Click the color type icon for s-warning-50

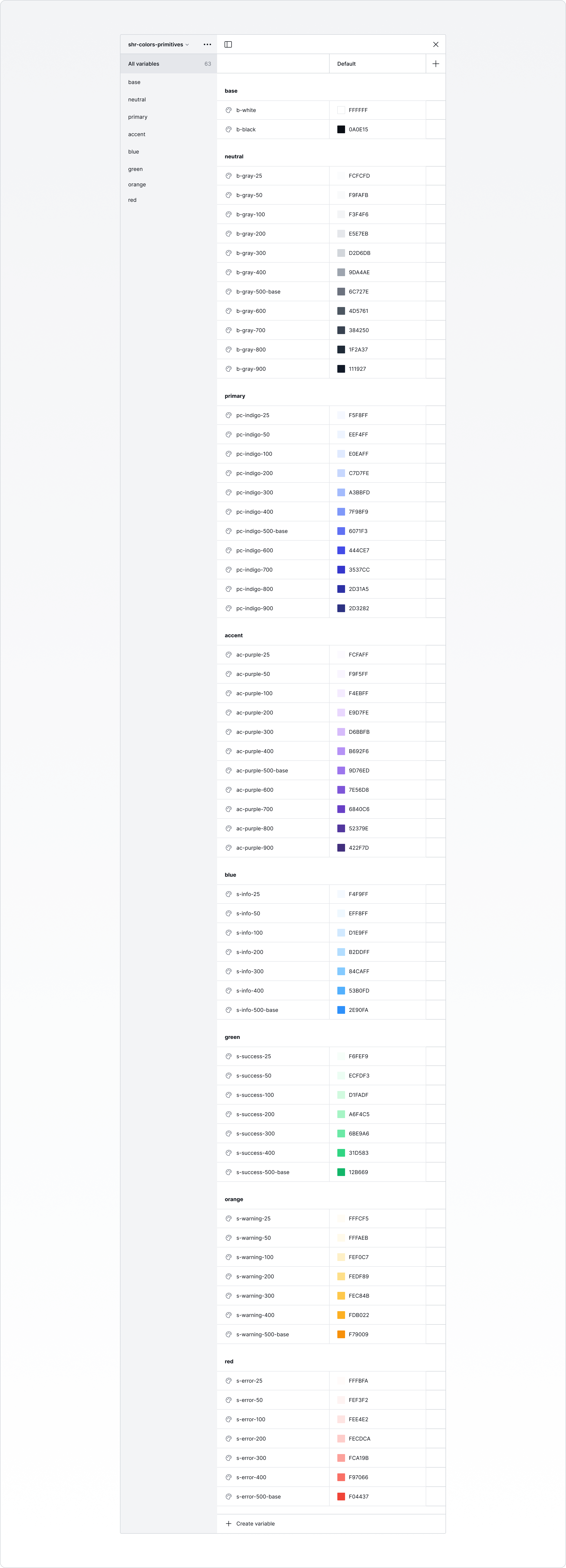coord(229,1238)
